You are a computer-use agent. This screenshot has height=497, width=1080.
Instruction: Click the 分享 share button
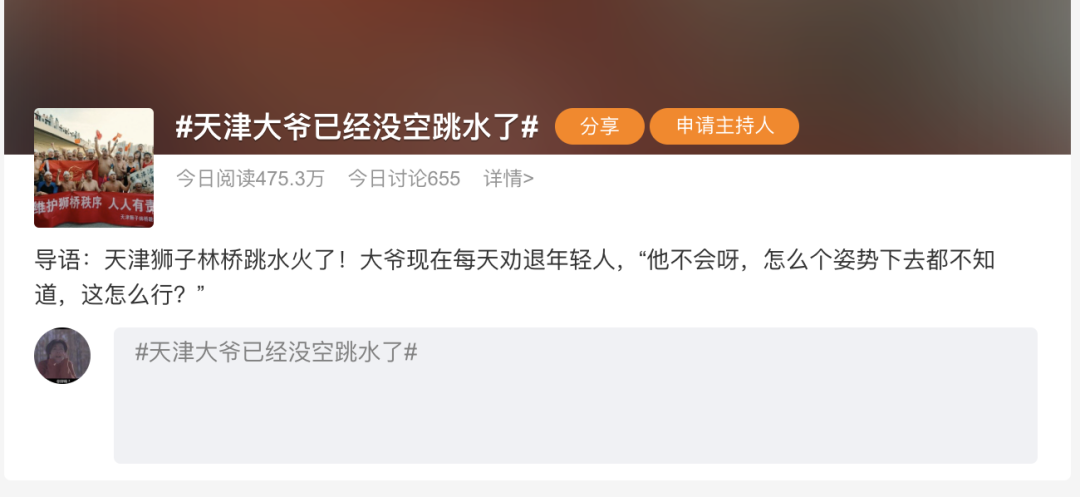click(x=599, y=127)
